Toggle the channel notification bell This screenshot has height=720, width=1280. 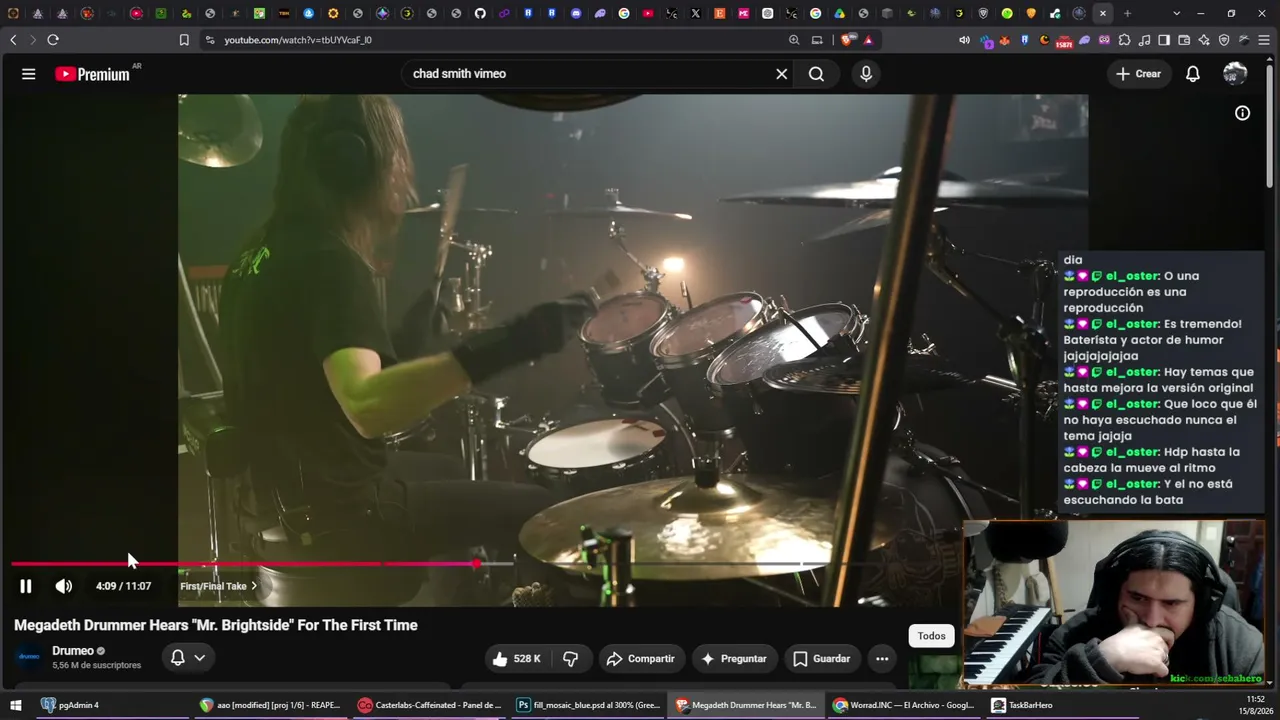pos(177,658)
